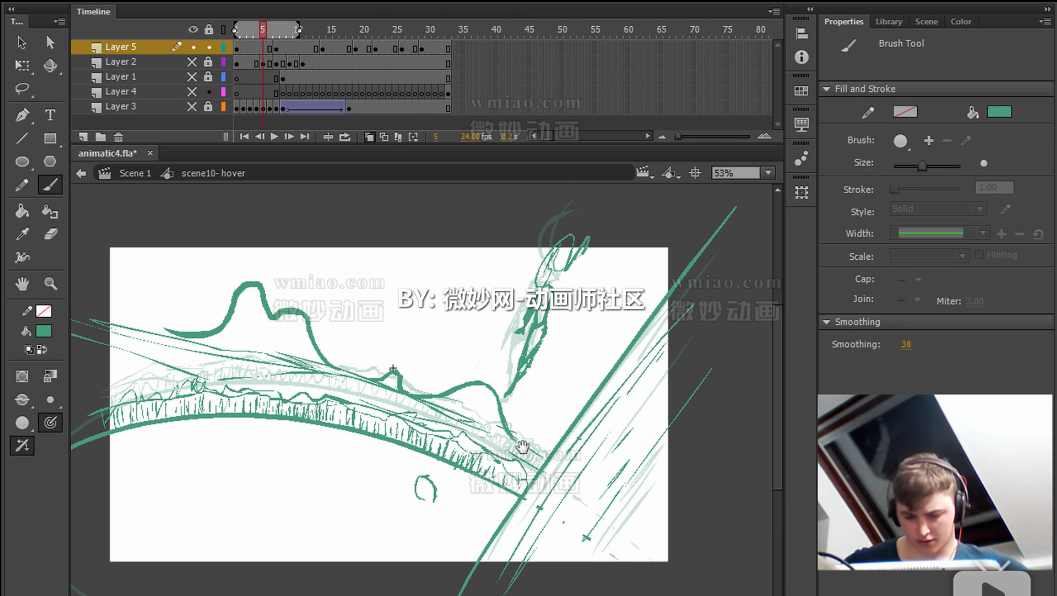Open the Info panel icon

pyautogui.click(x=802, y=57)
